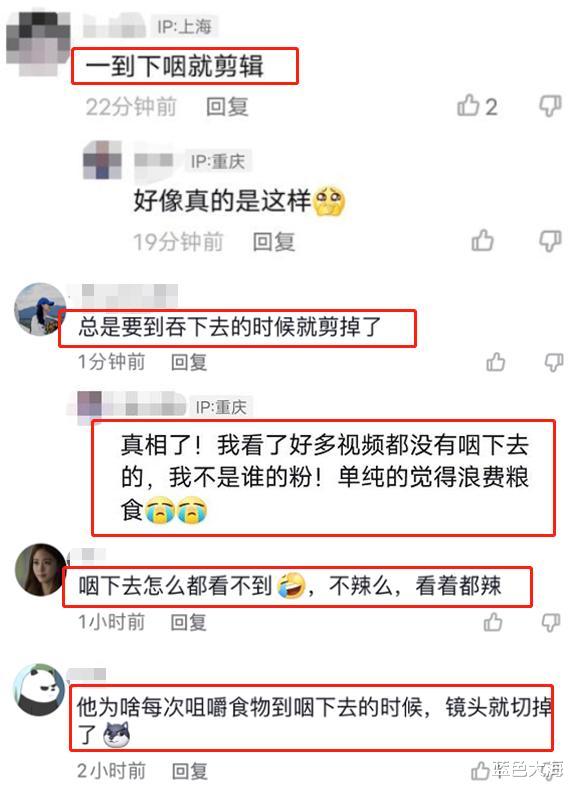Screen dimensions: 573x790
Task: Dislike the '咽下去怎么都看不到' comment
Action: tap(551, 623)
